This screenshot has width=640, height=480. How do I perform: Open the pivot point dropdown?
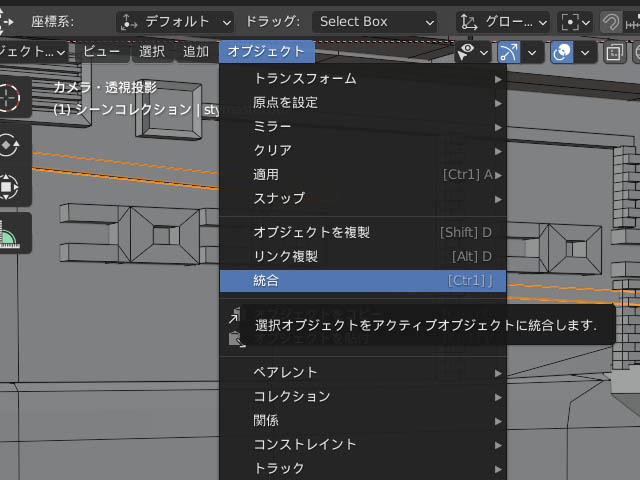[576, 22]
